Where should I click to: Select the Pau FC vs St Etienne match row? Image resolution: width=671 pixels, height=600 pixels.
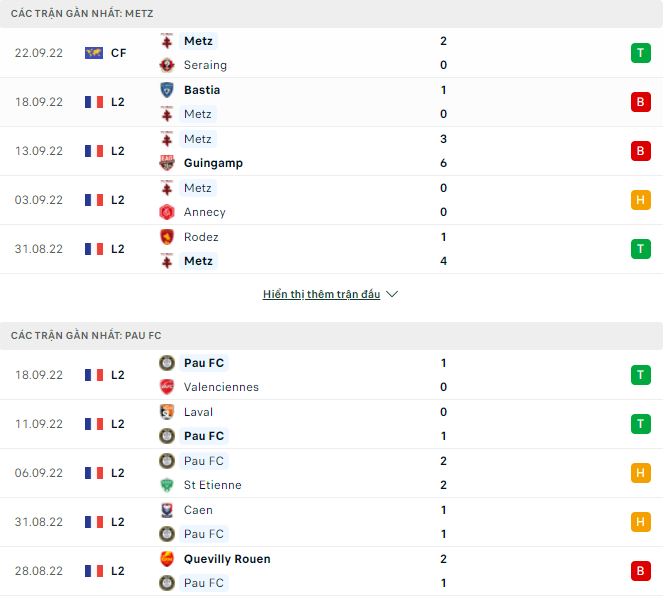tap(330, 473)
